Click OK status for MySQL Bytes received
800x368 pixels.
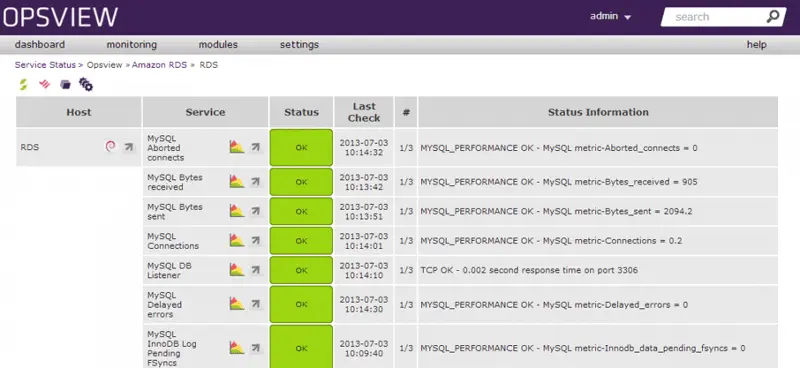tap(302, 182)
